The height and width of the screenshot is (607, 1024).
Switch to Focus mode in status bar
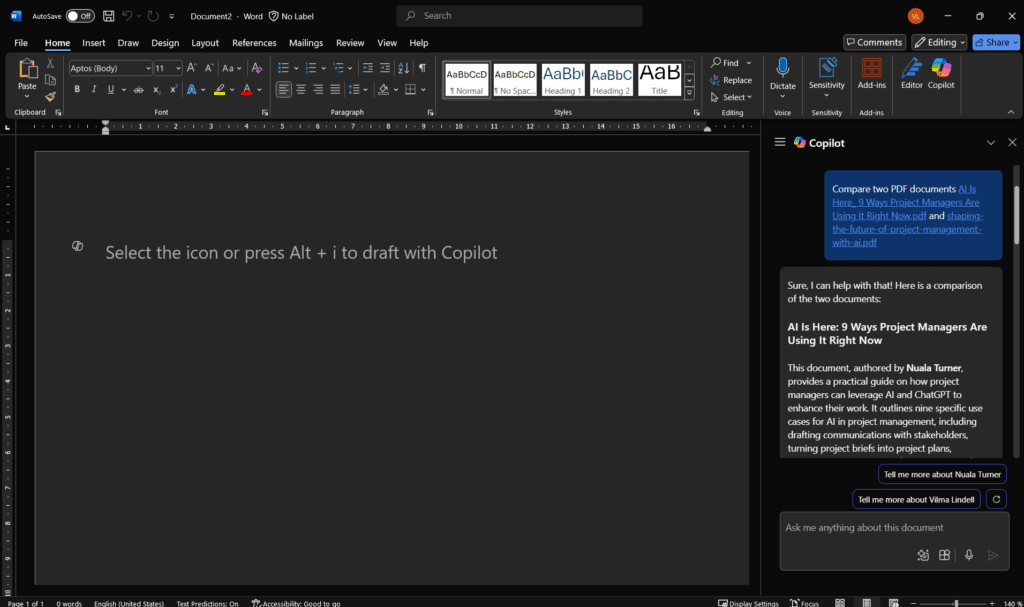[x=805, y=603]
